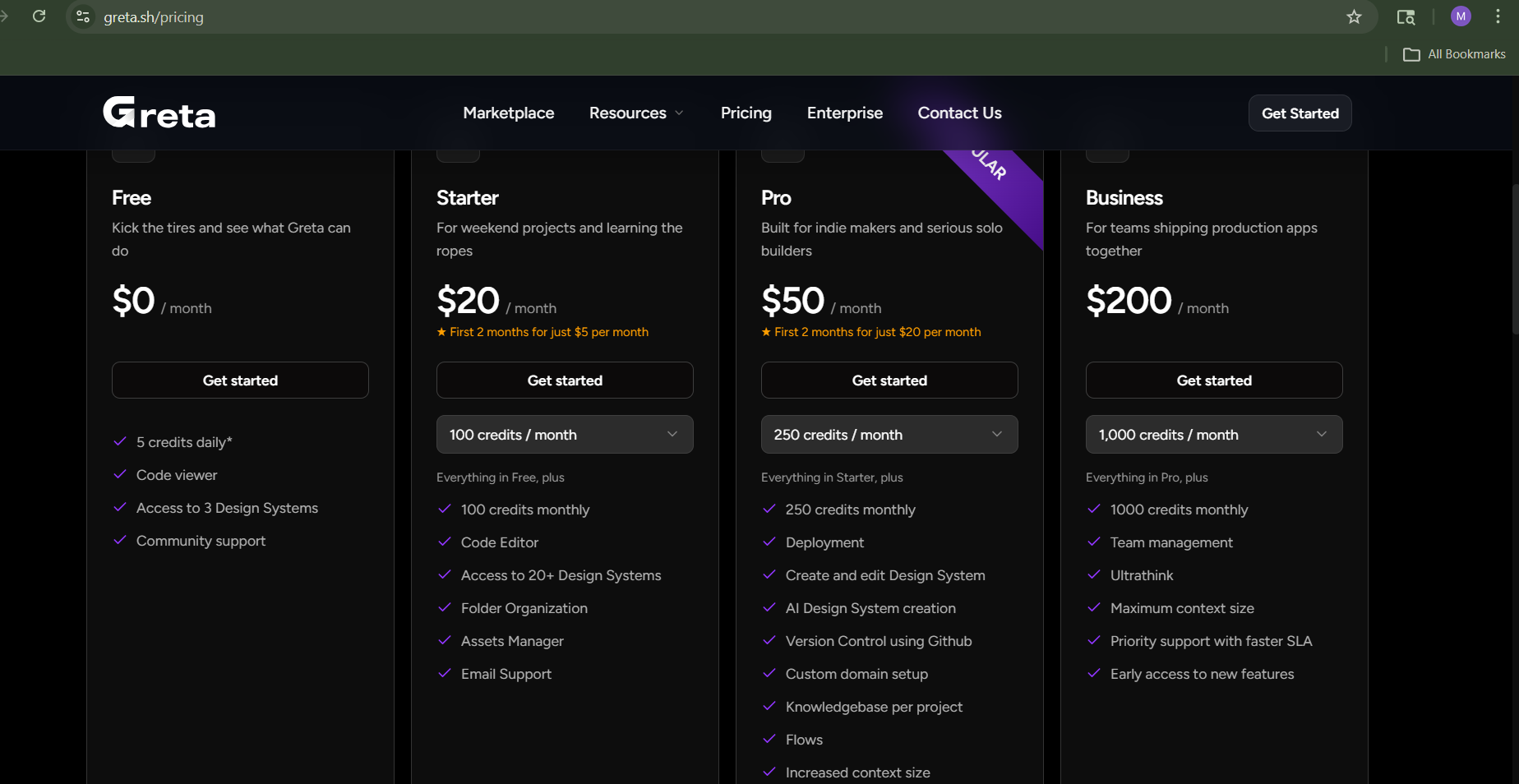Click the '100 credits monthly' feature

(525, 510)
